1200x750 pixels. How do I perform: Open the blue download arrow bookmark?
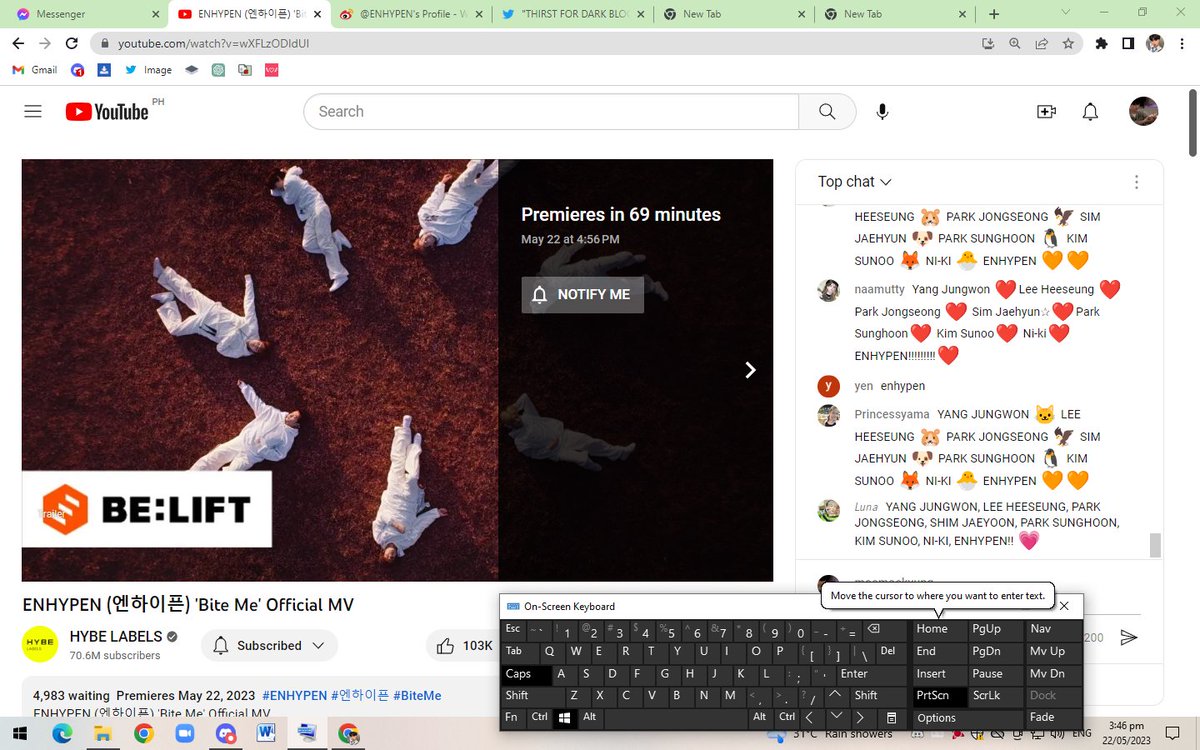click(x=104, y=70)
